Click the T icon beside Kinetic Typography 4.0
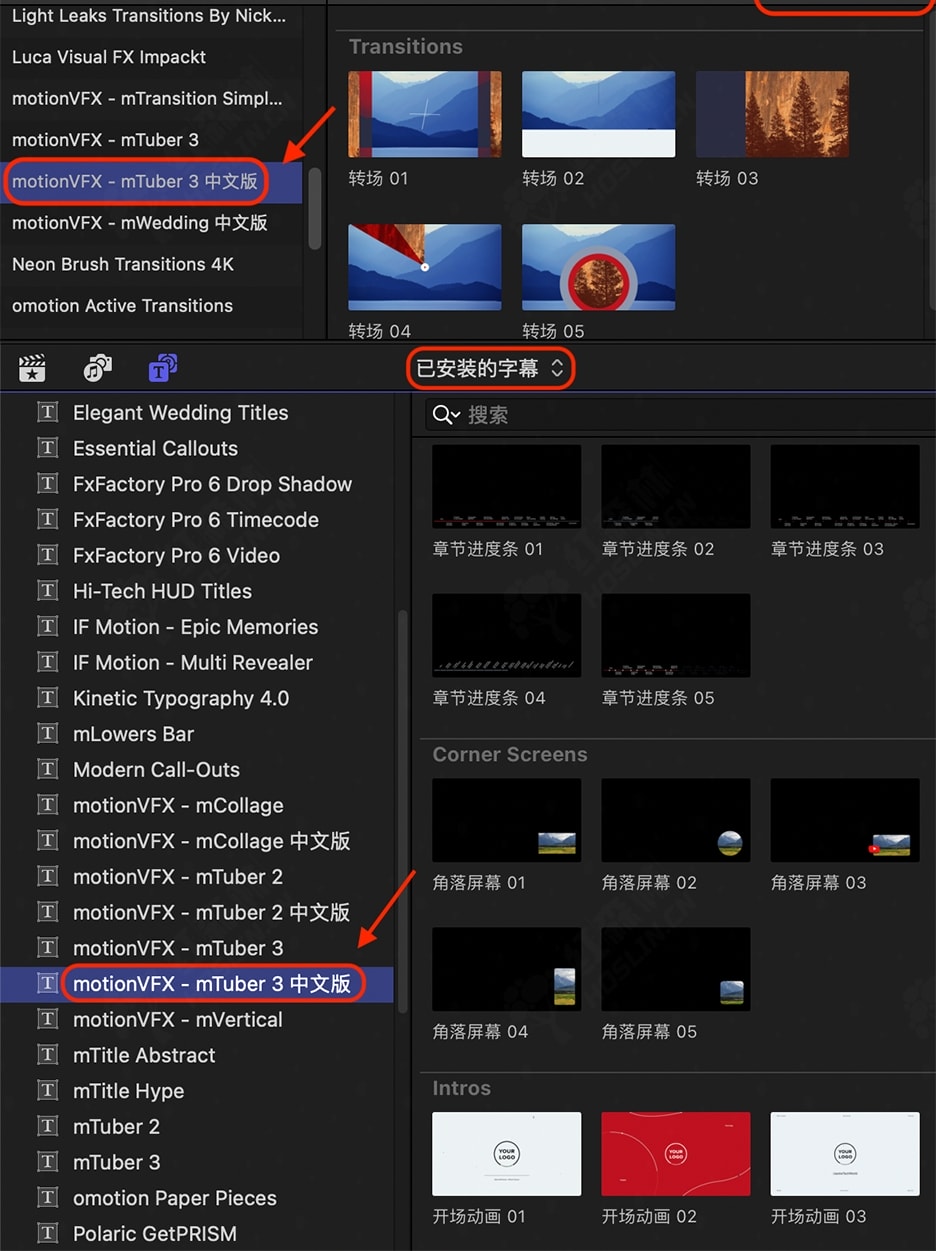Image resolution: width=936 pixels, height=1251 pixels. pos(47,698)
